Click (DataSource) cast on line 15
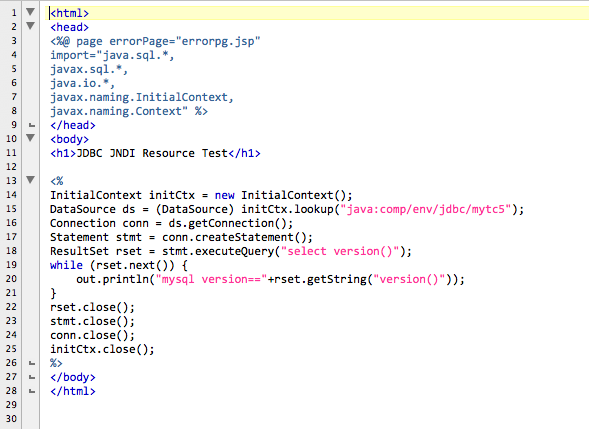589x429 pixels. (x=195, y=209)
